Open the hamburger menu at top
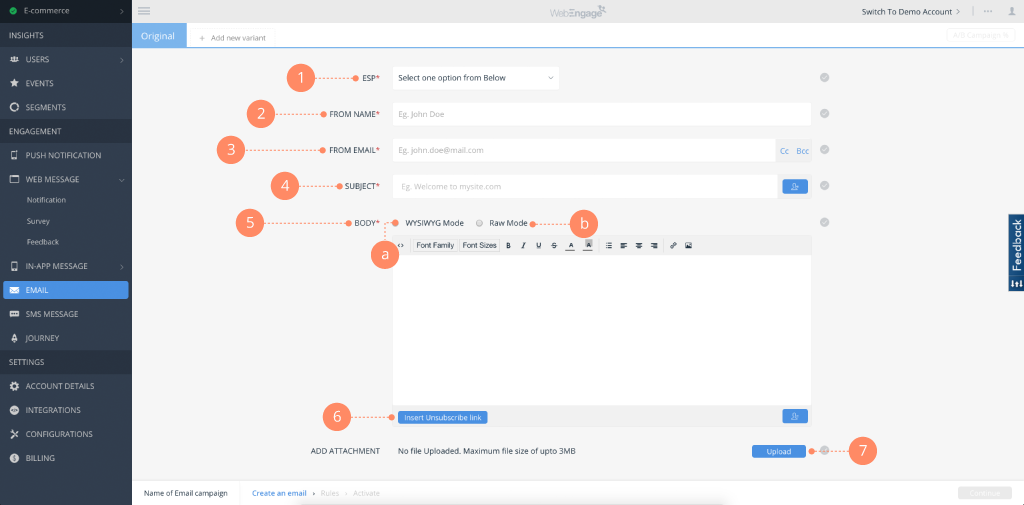The image size is (1024, 505). click(x=144, y=11)
